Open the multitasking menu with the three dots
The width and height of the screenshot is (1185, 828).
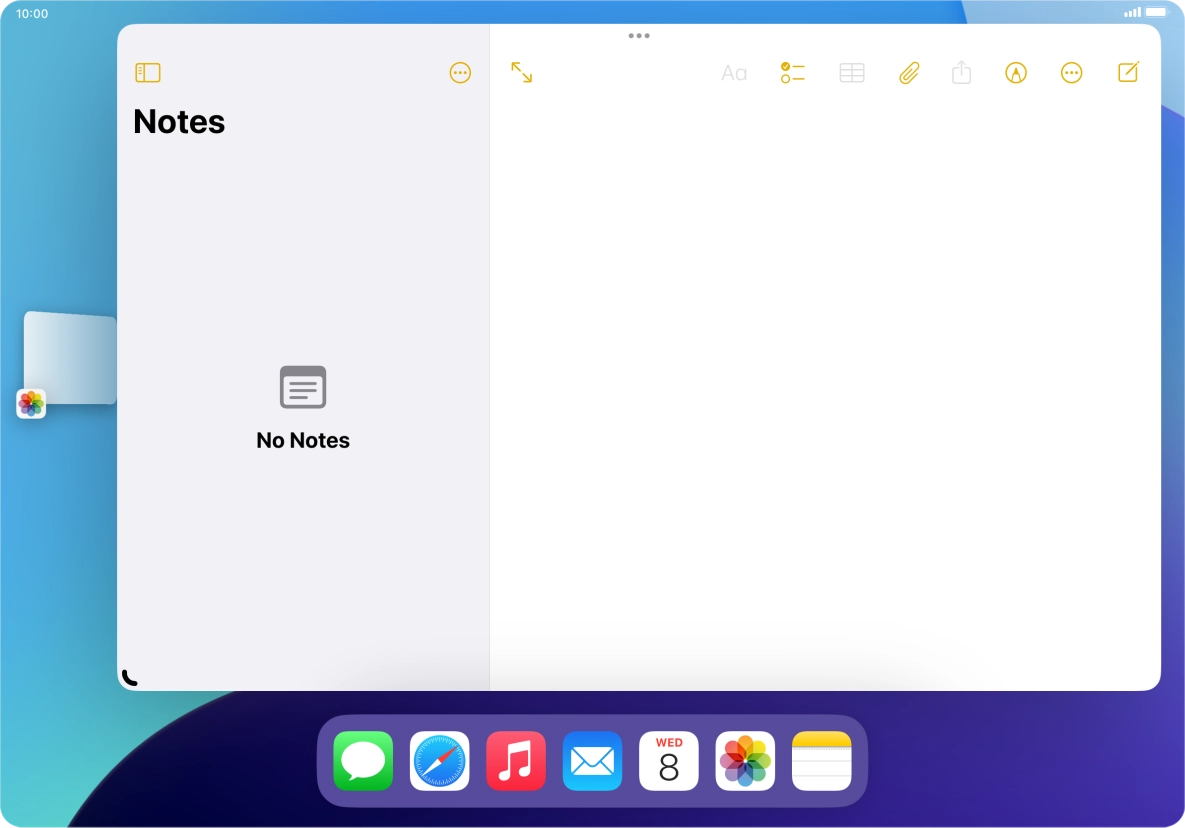coord(639,36)
